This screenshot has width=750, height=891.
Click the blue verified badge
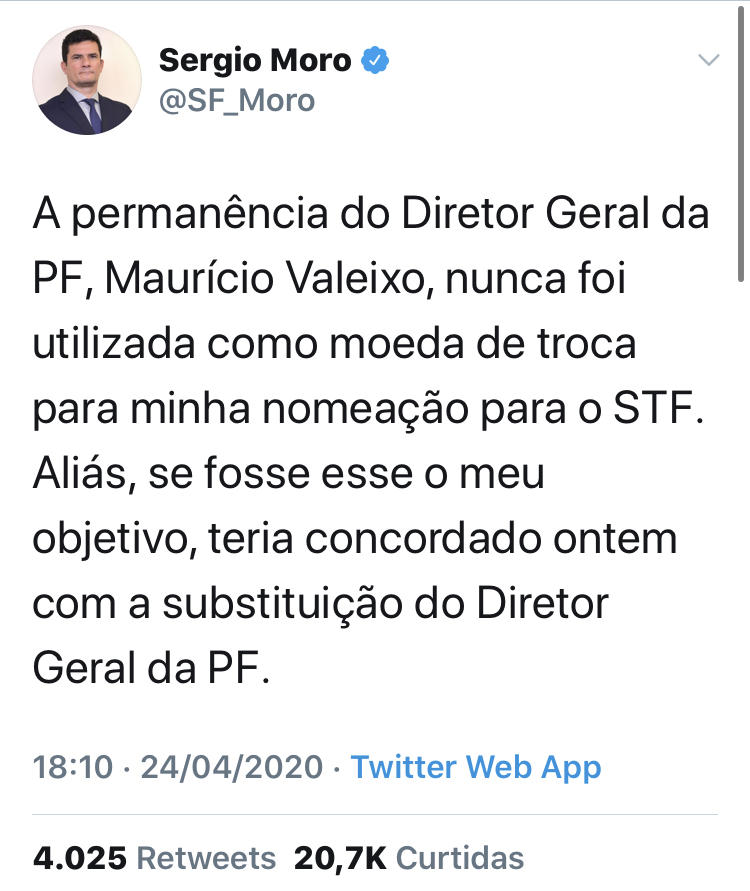[x=375, y=61]
